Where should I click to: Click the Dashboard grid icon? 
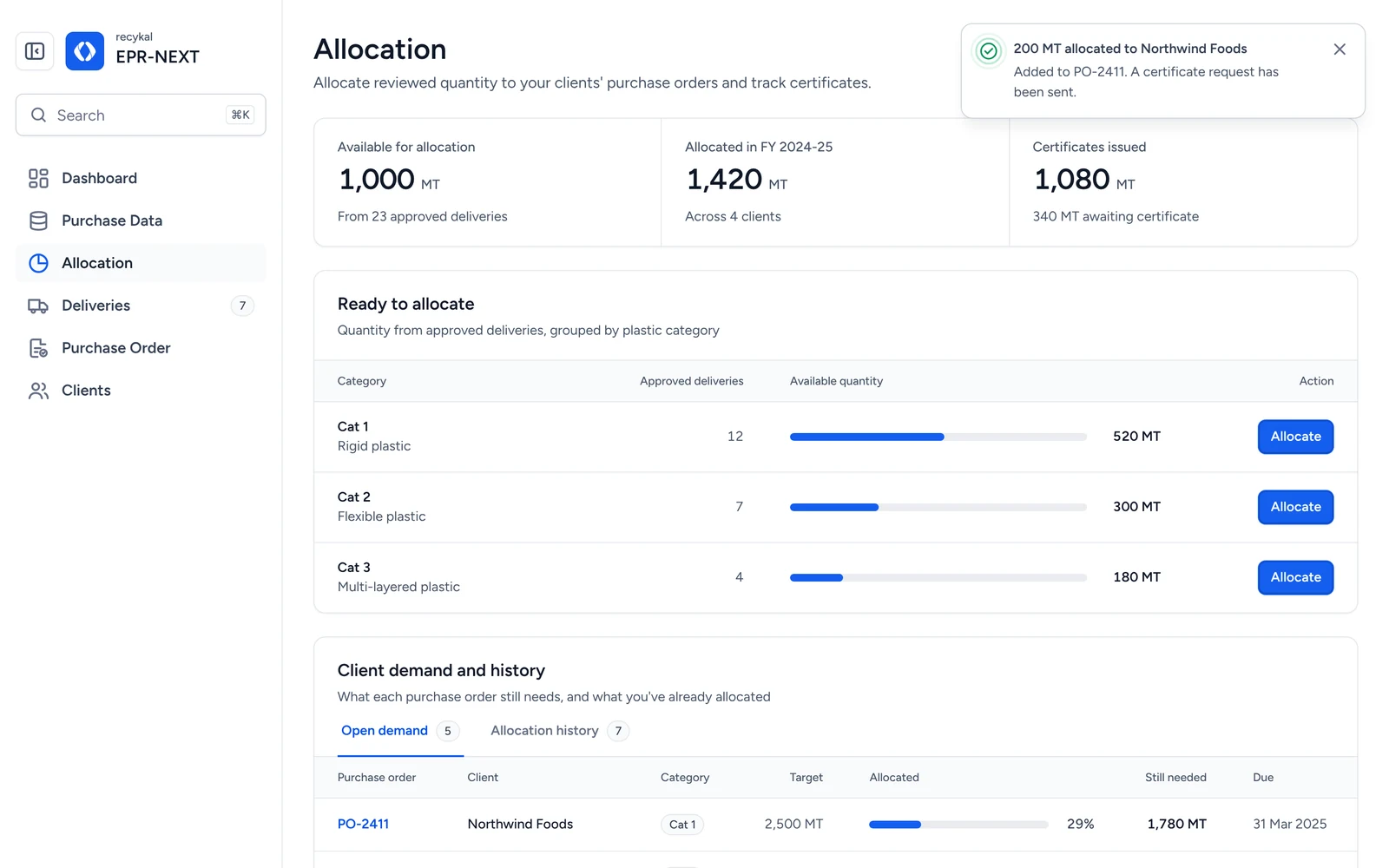click(38, 178)
